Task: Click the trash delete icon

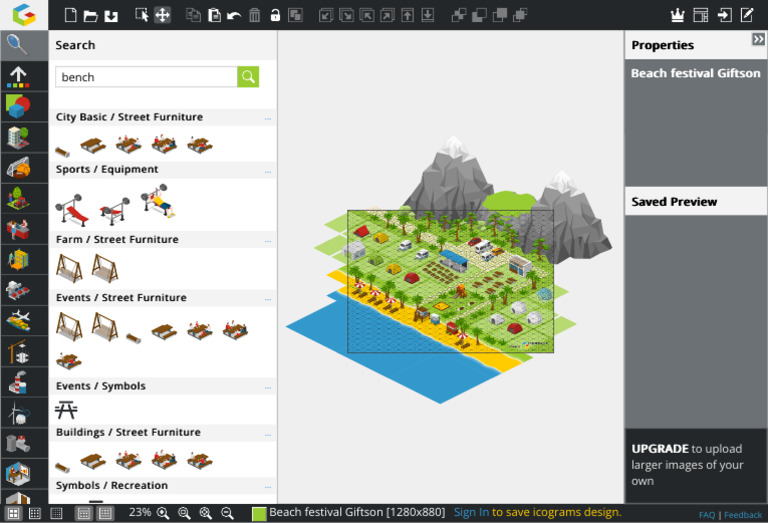Action: [x=254, y=15]
